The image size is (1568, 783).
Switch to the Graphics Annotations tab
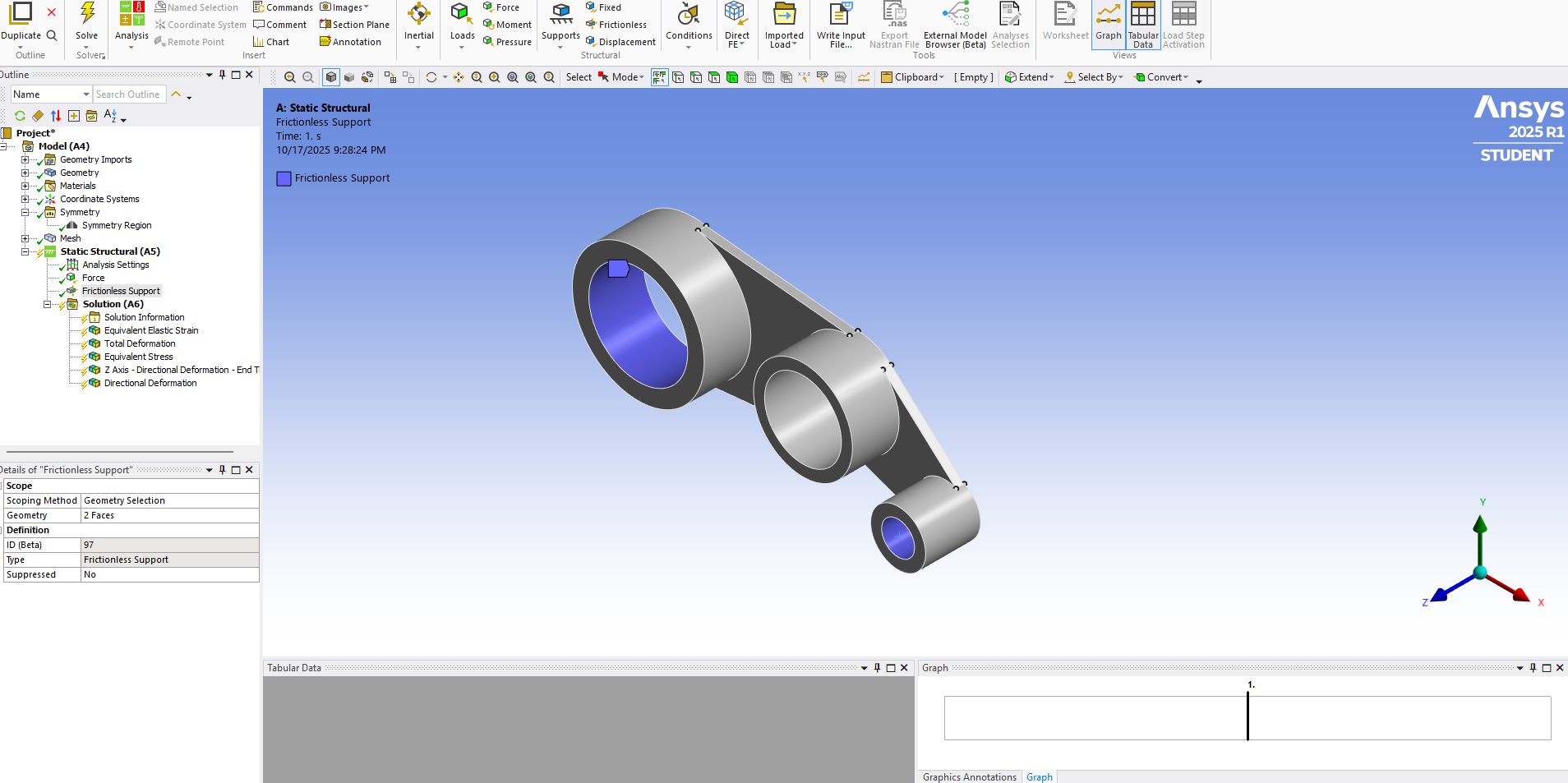[x=970, y=776]
